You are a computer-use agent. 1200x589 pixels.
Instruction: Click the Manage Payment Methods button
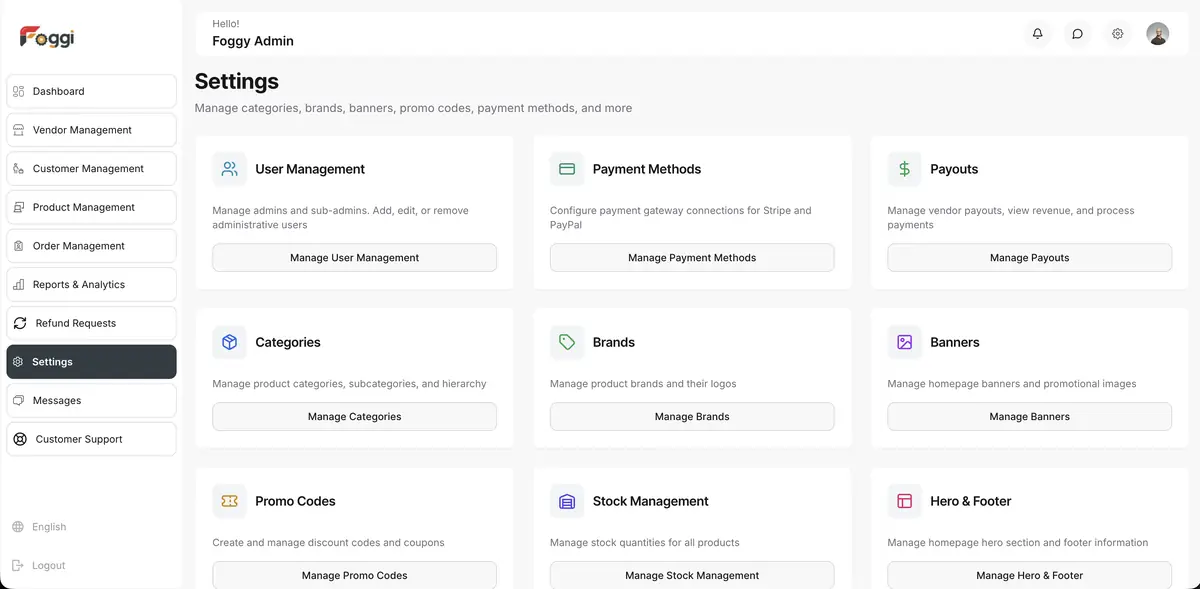(x=692, y=257)
